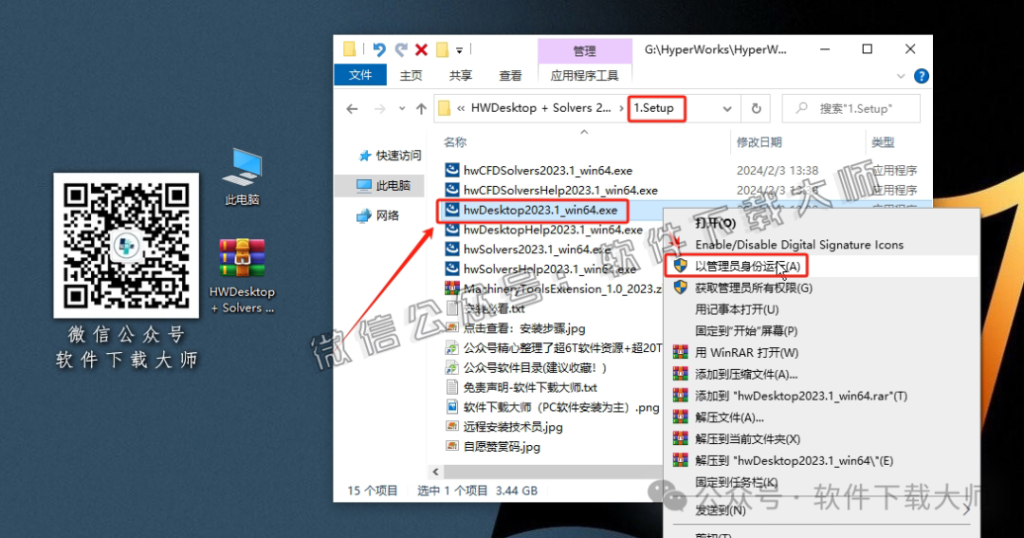
Task: Refresh the folder with the refresh button
Action: point(756,109)
